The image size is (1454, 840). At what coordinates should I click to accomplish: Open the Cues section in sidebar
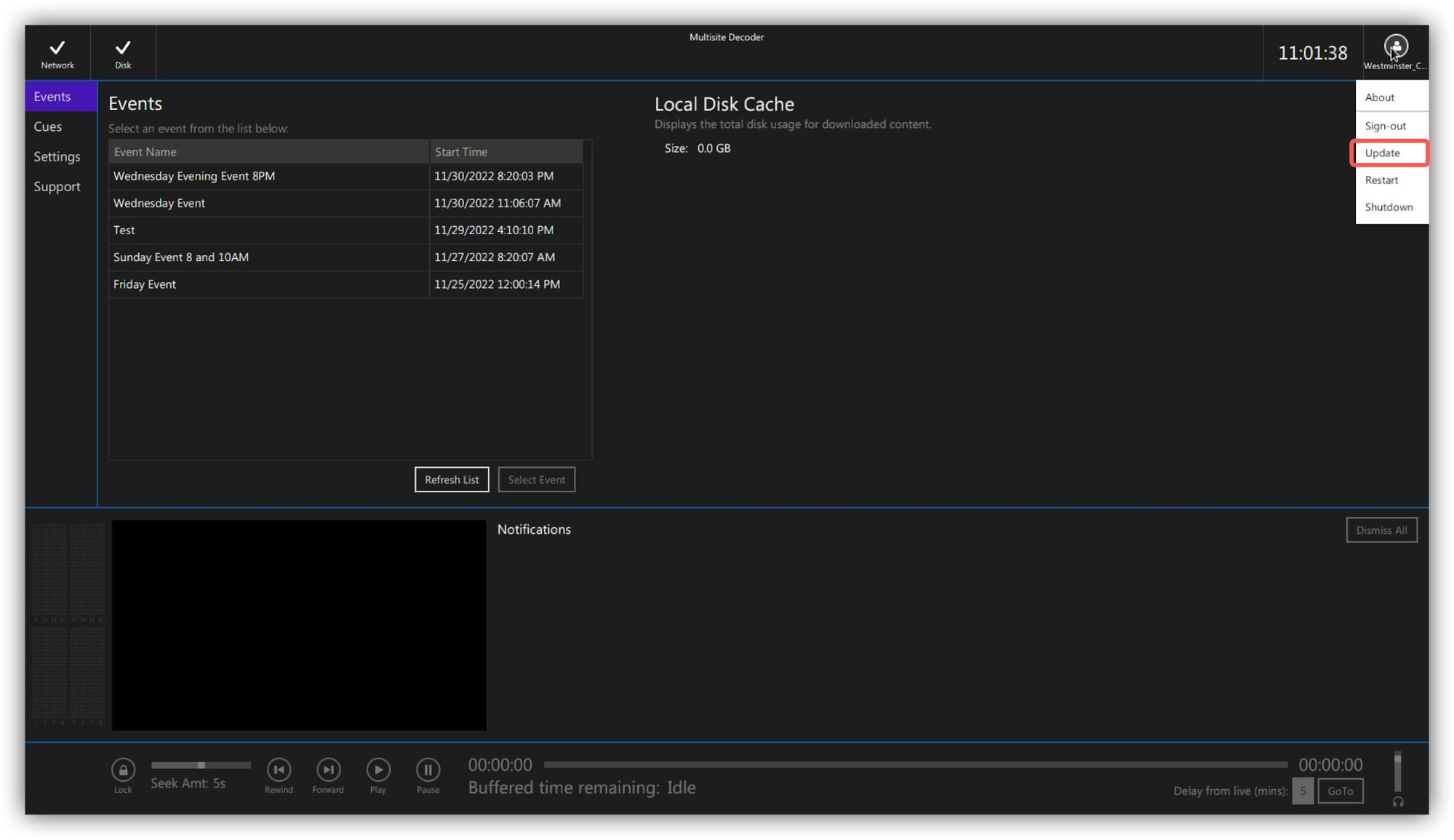[x=48, y=127]
